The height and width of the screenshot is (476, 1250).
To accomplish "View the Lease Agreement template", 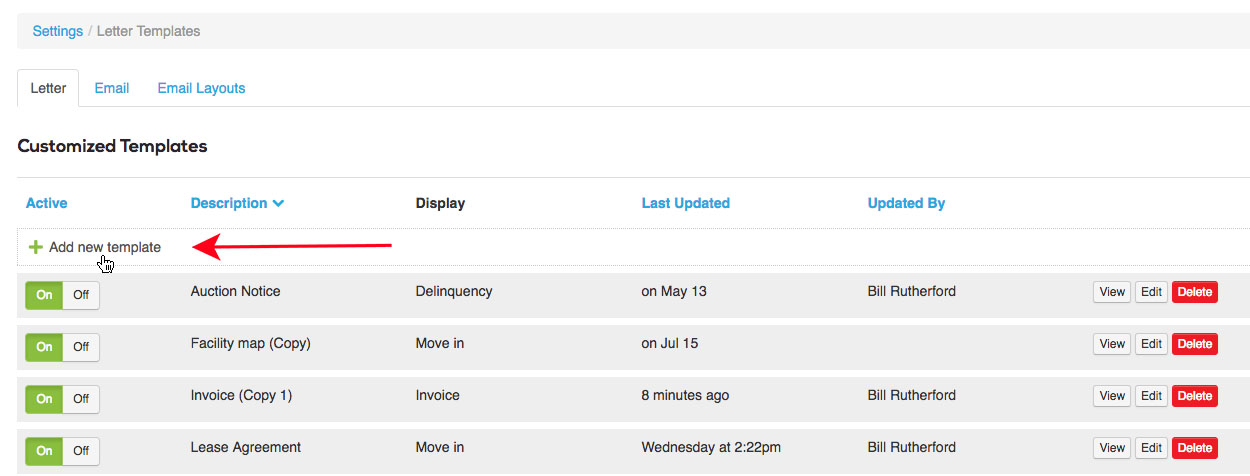I will pos(1112,448).
